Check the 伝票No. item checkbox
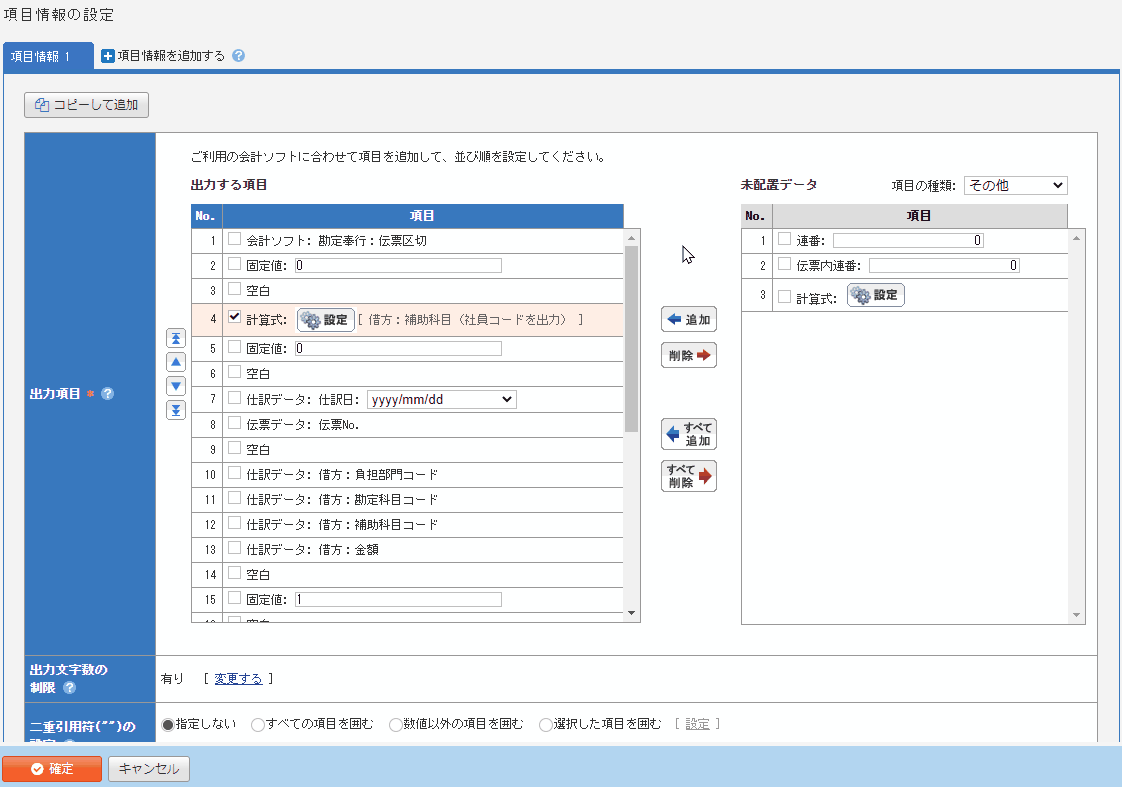The image size is (1122, 787). (234, 424)
